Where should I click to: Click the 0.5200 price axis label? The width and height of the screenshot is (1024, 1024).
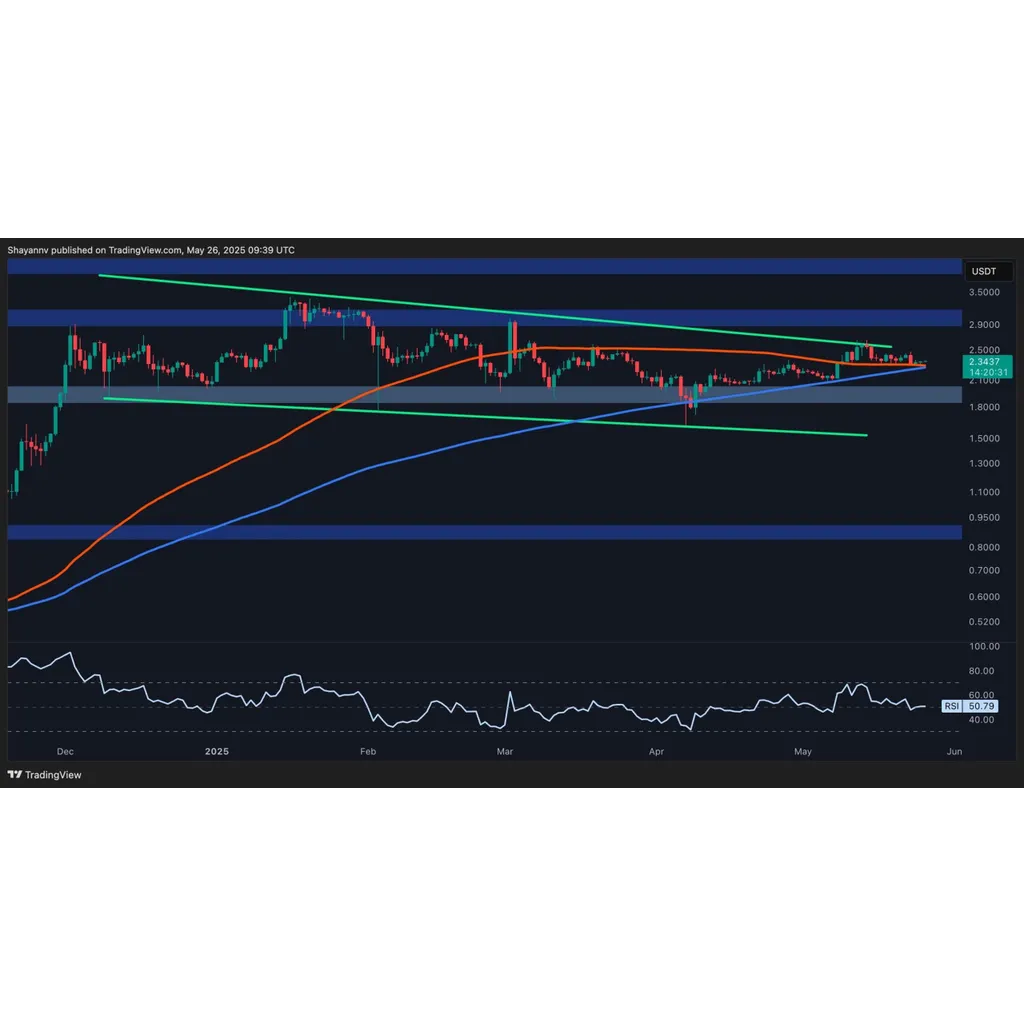[x=984, y=622]
